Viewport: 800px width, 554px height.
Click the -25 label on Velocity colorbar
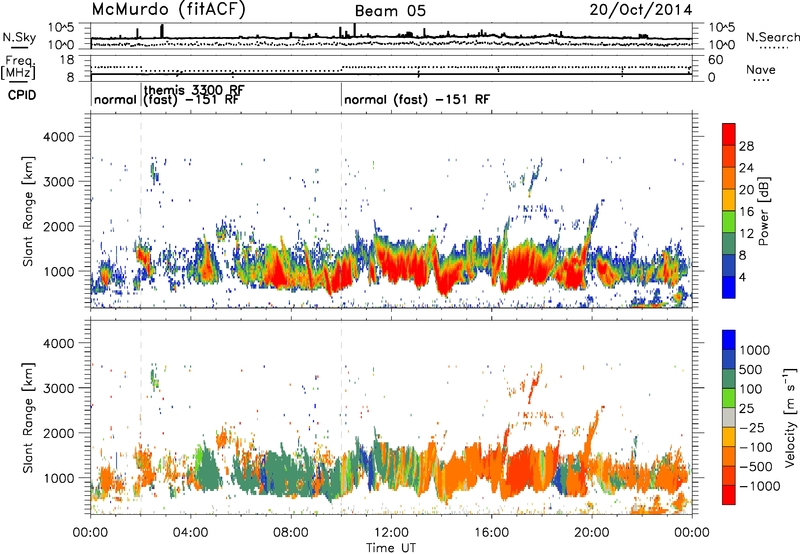tap(752, 427)
